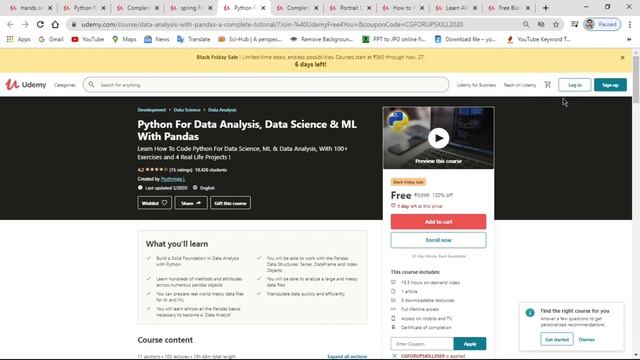Click the Add to cart button

click(x=438, y=222)
